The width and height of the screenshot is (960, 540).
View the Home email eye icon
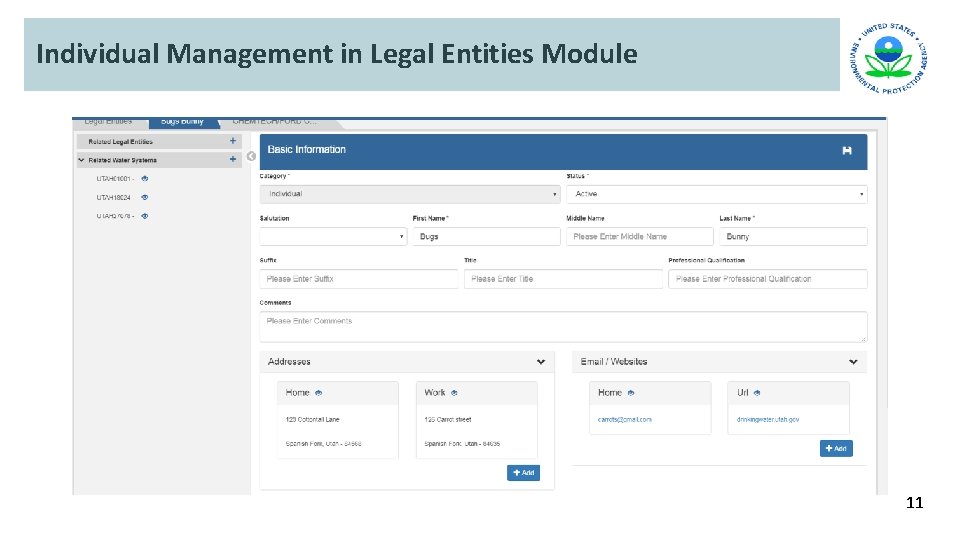click(631, 393)
